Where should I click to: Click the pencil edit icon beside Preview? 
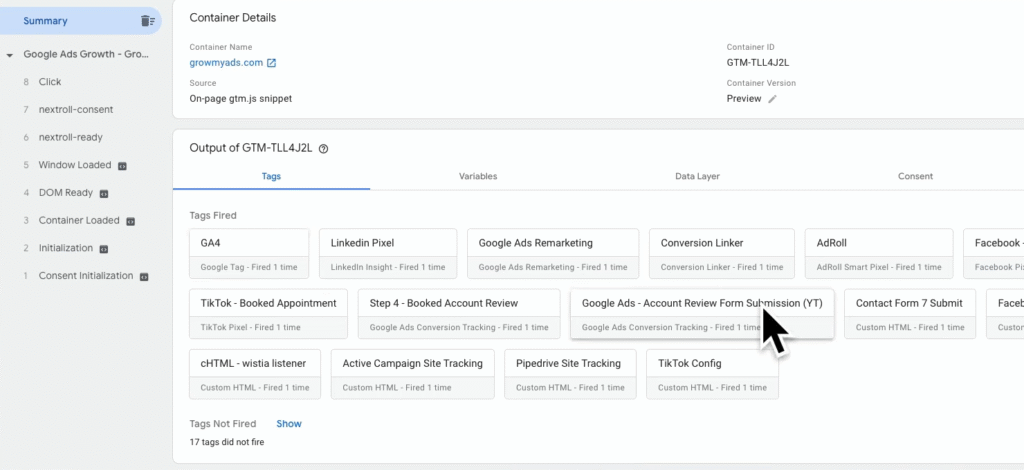pyautogui.click(x=772, y=99)
